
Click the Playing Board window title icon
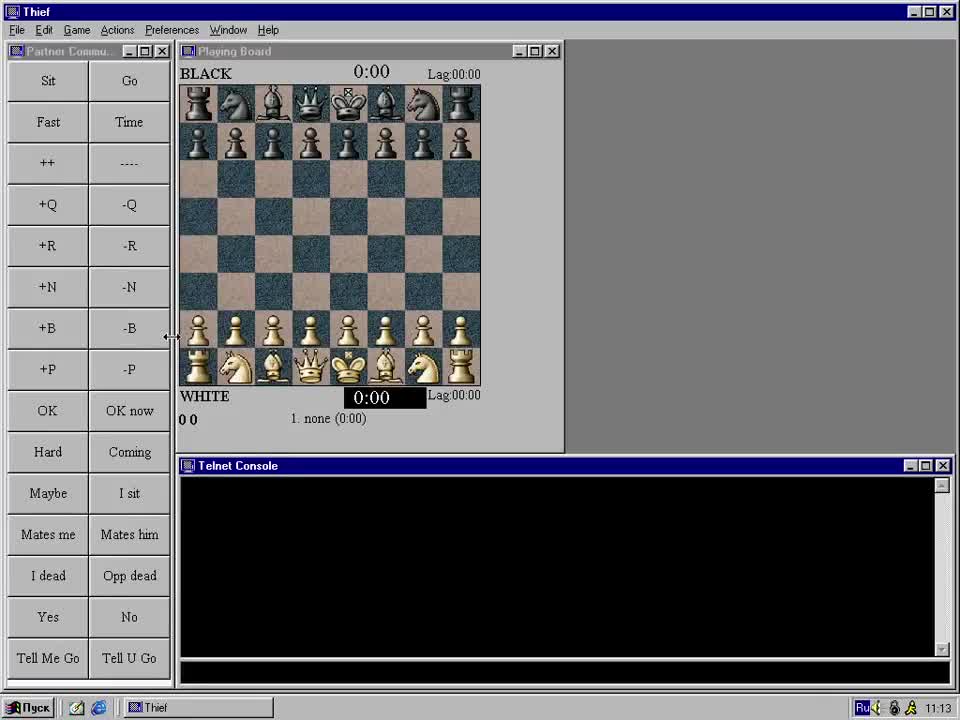(x=188, y=52)
